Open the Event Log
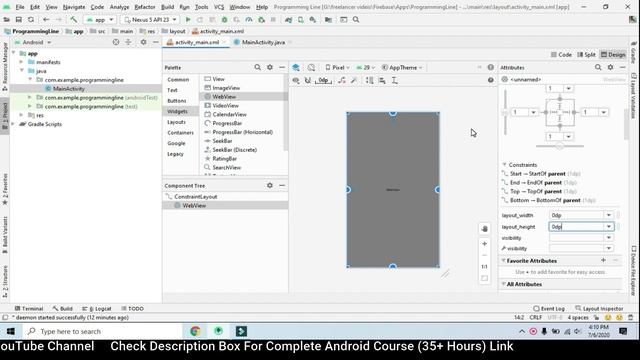 click(549, 309)
